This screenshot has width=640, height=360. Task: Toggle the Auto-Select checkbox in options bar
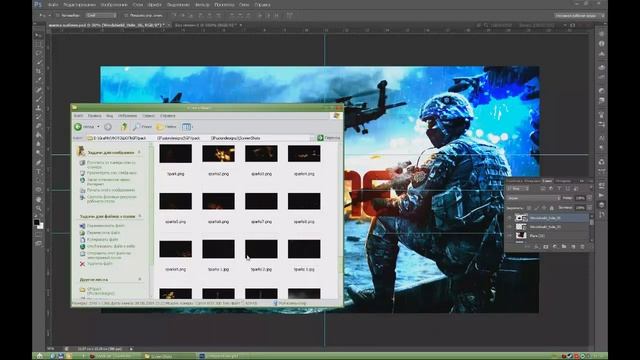click(x=58, y=16)
